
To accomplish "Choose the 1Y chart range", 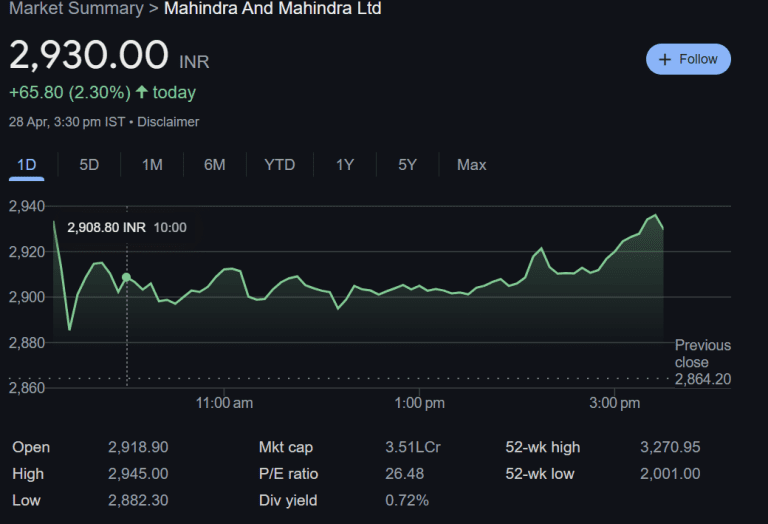I will tap(345, 165).
